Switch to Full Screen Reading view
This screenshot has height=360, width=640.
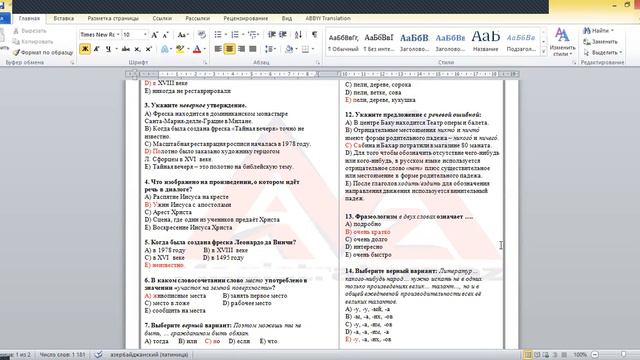pos(537,355)
